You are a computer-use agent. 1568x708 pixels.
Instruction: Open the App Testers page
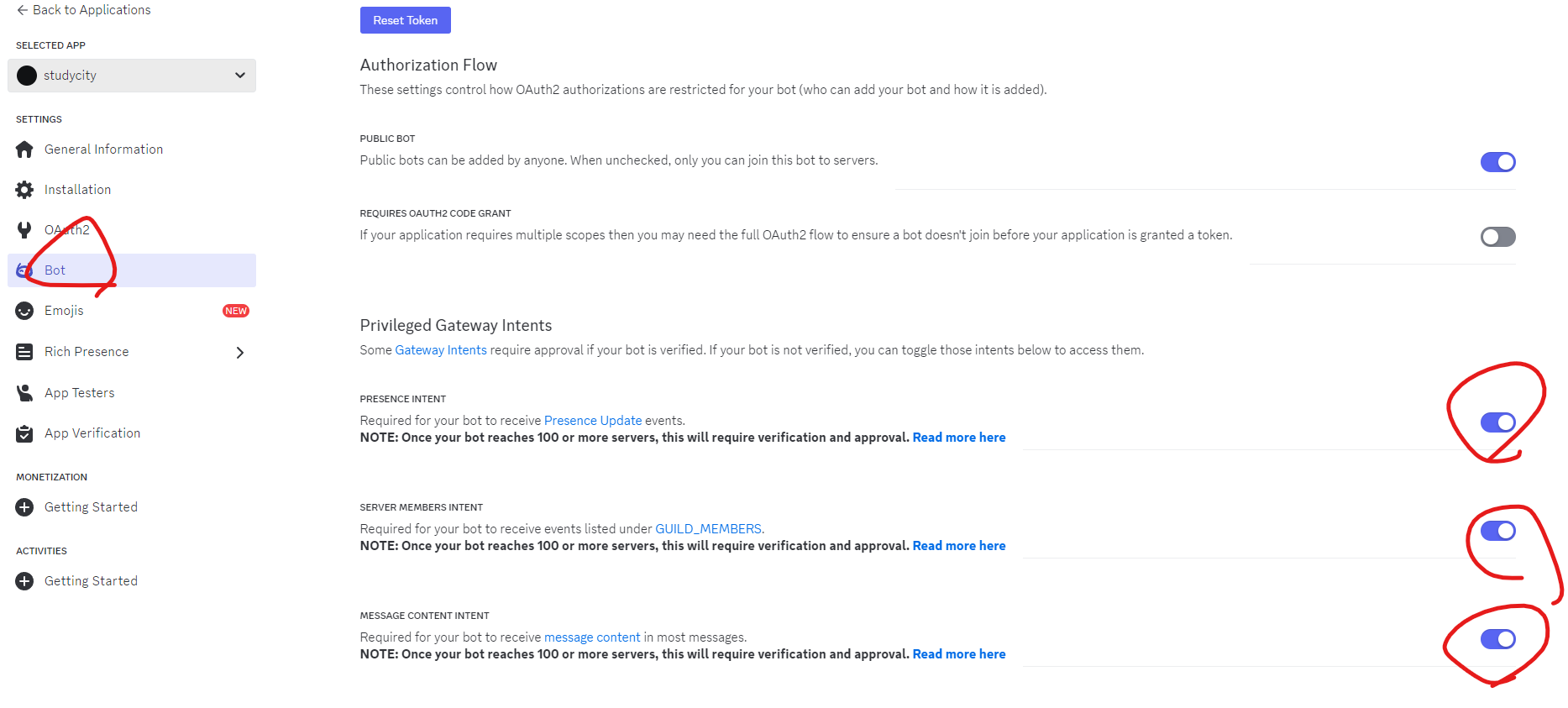pos(132,393)
